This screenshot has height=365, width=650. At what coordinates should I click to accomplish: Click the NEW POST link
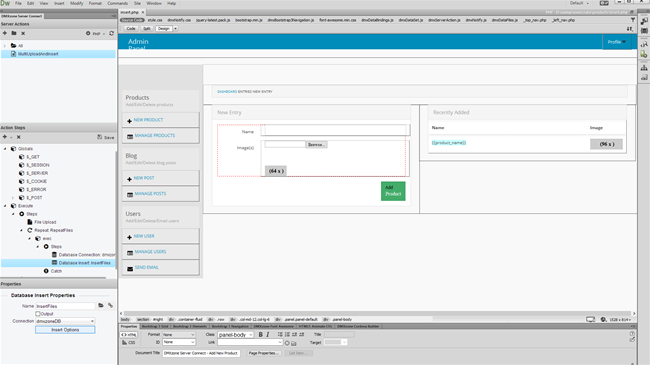coord(144,178)
